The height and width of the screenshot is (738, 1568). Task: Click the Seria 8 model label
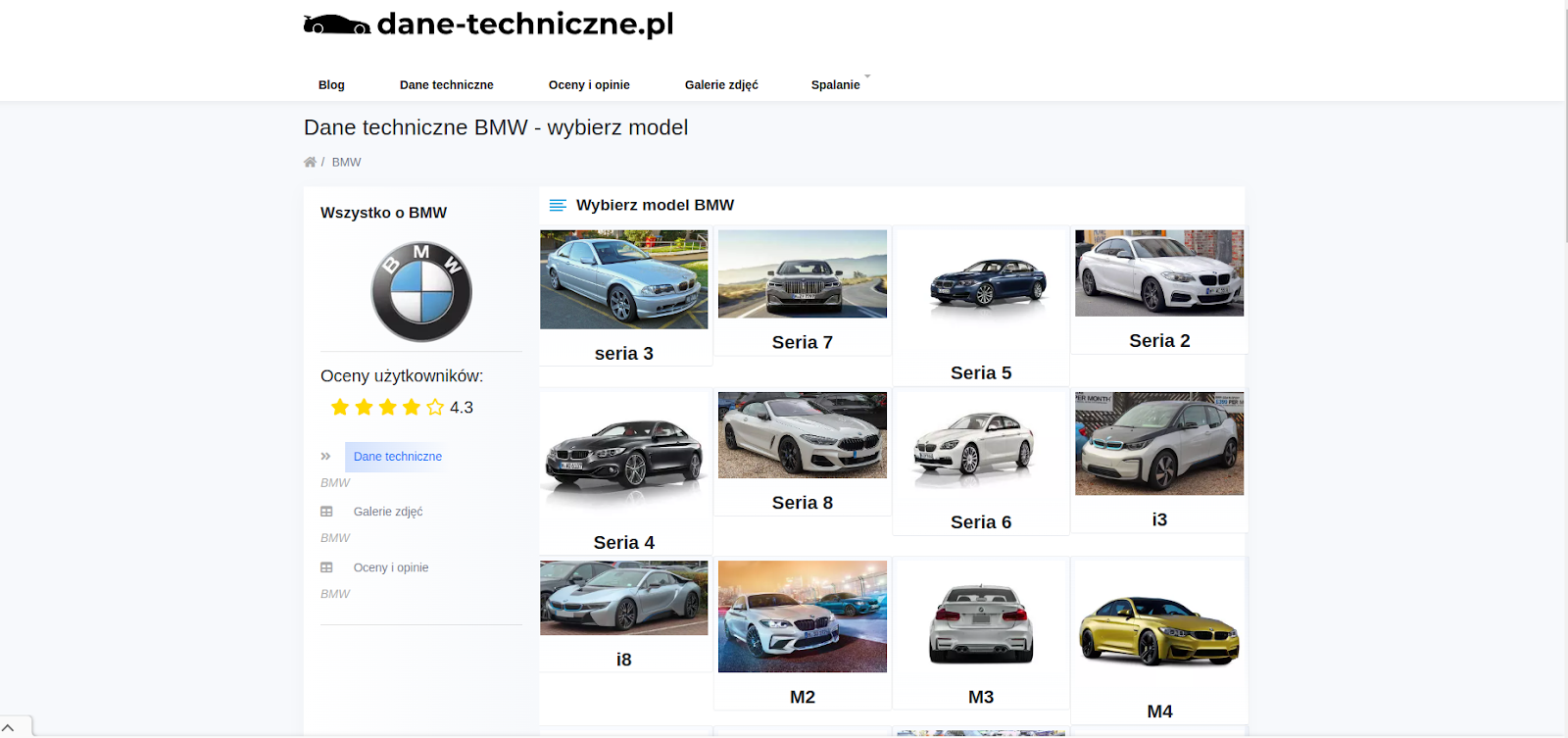803,503
